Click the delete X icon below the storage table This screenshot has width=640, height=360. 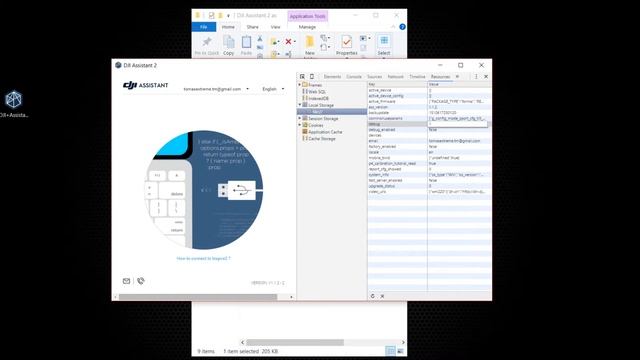pos(382,296)
